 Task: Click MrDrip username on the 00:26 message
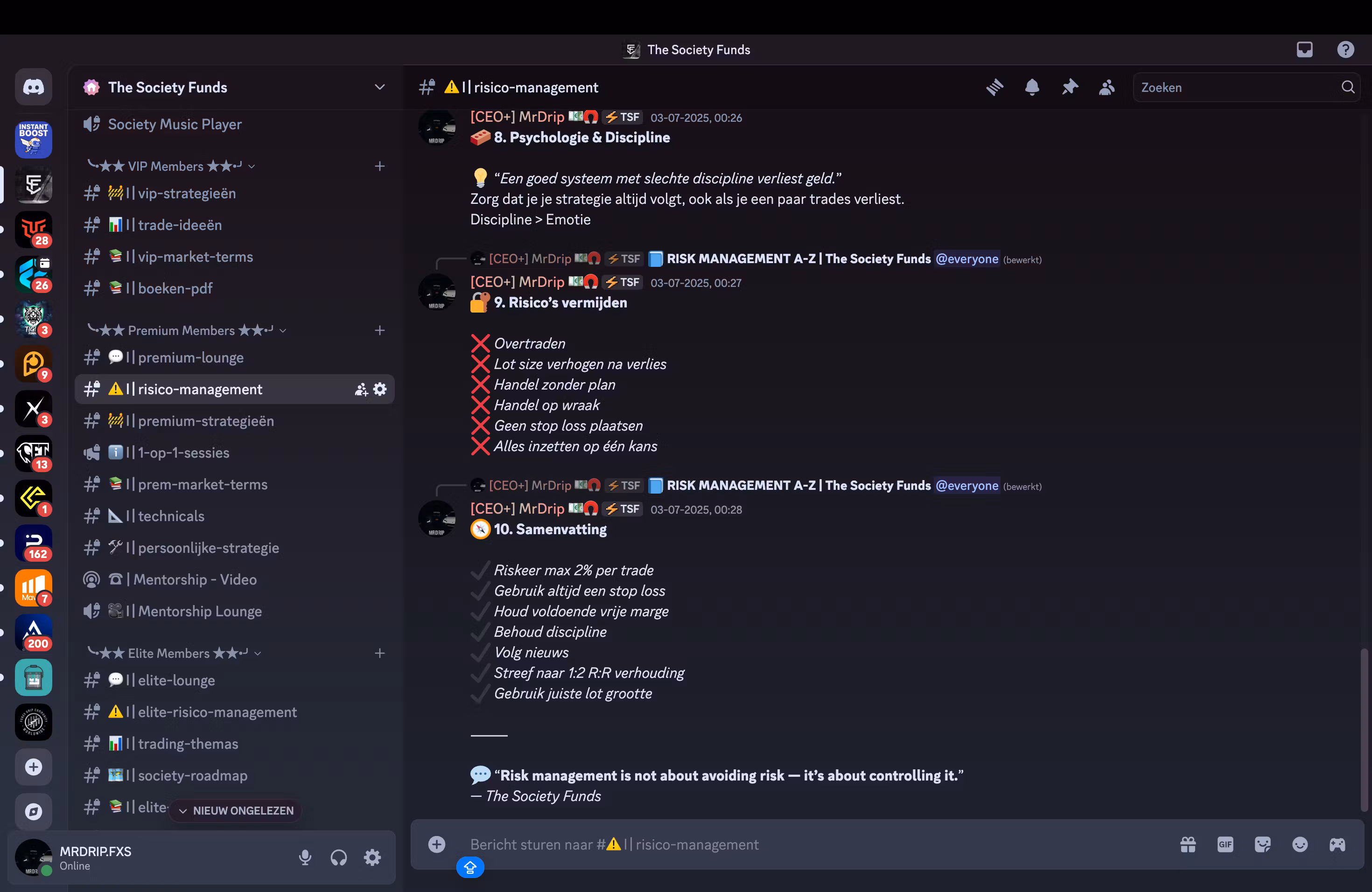pos(517,117)
